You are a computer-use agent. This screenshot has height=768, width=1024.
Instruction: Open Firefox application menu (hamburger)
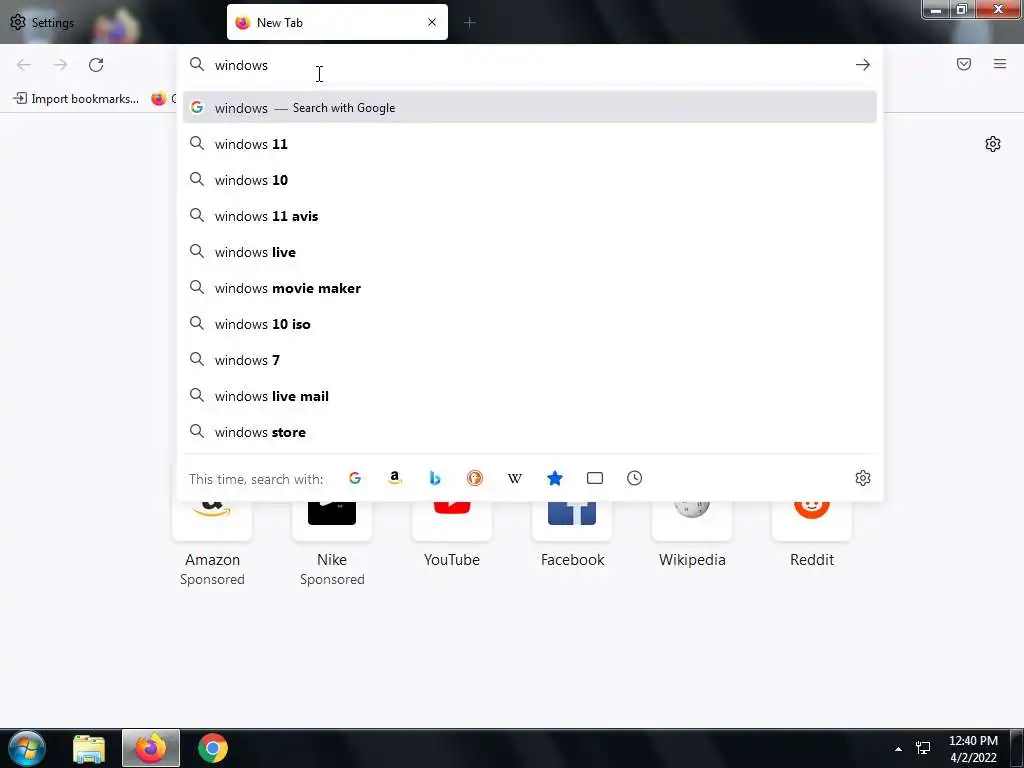(1000, 64)
